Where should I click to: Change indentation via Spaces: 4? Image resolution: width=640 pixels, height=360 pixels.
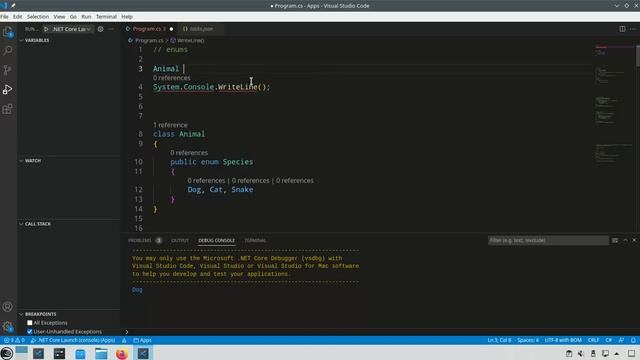coord(528,340)
